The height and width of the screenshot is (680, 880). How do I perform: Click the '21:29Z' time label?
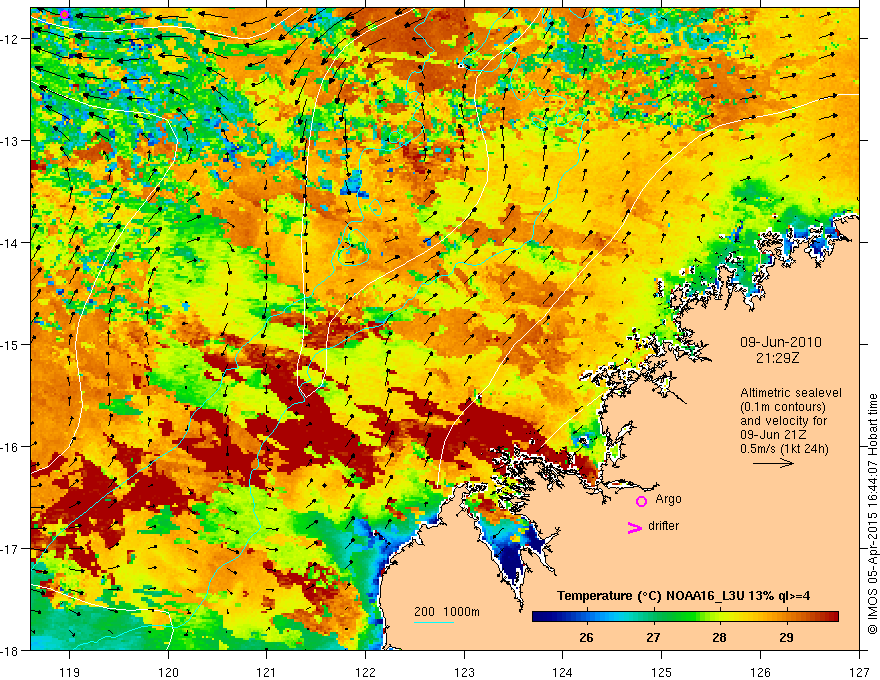pyautogui.click(x=777, y=358)
